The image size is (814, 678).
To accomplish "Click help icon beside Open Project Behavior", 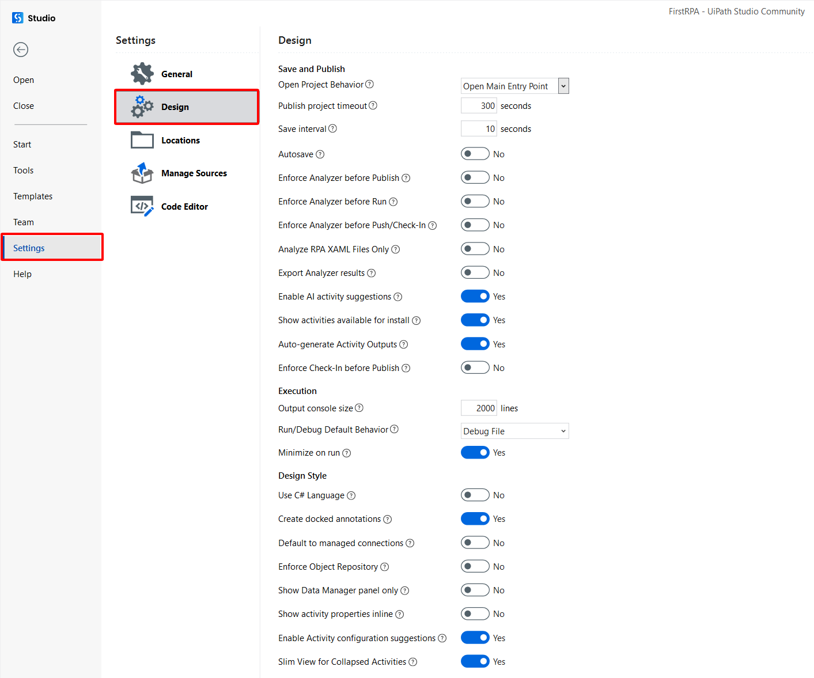I will click(370, 84).
